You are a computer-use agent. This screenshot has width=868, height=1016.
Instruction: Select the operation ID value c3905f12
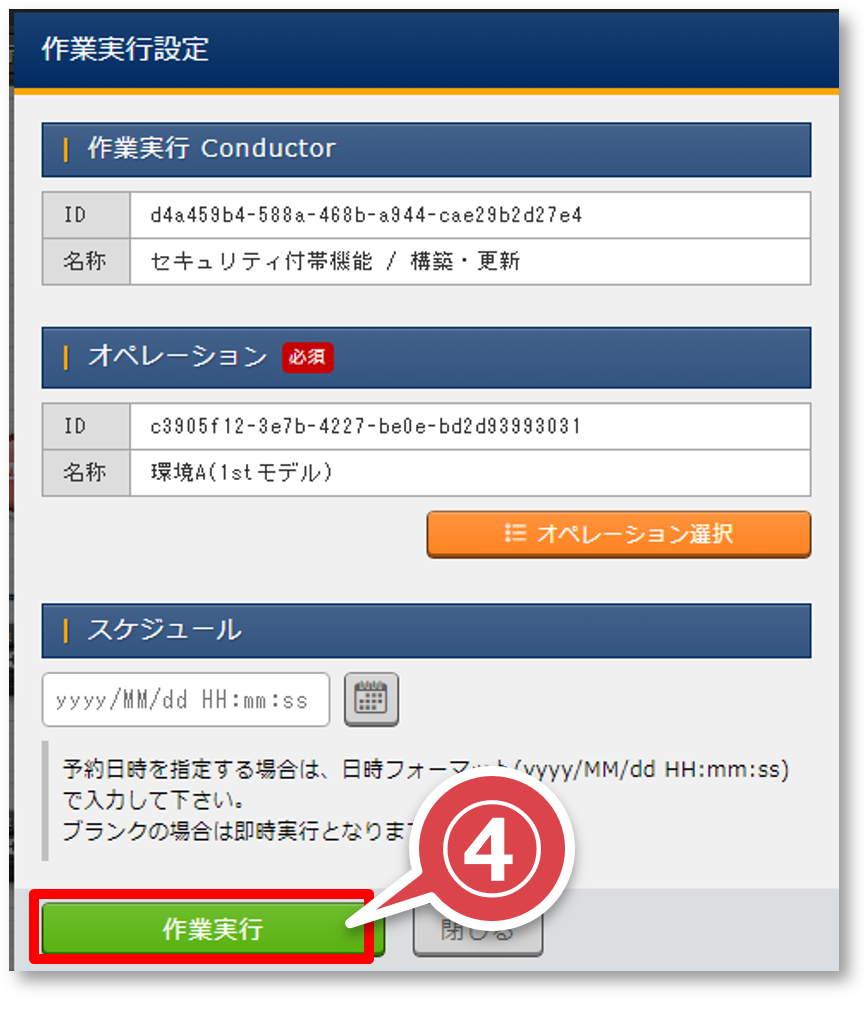coord(365,426)
